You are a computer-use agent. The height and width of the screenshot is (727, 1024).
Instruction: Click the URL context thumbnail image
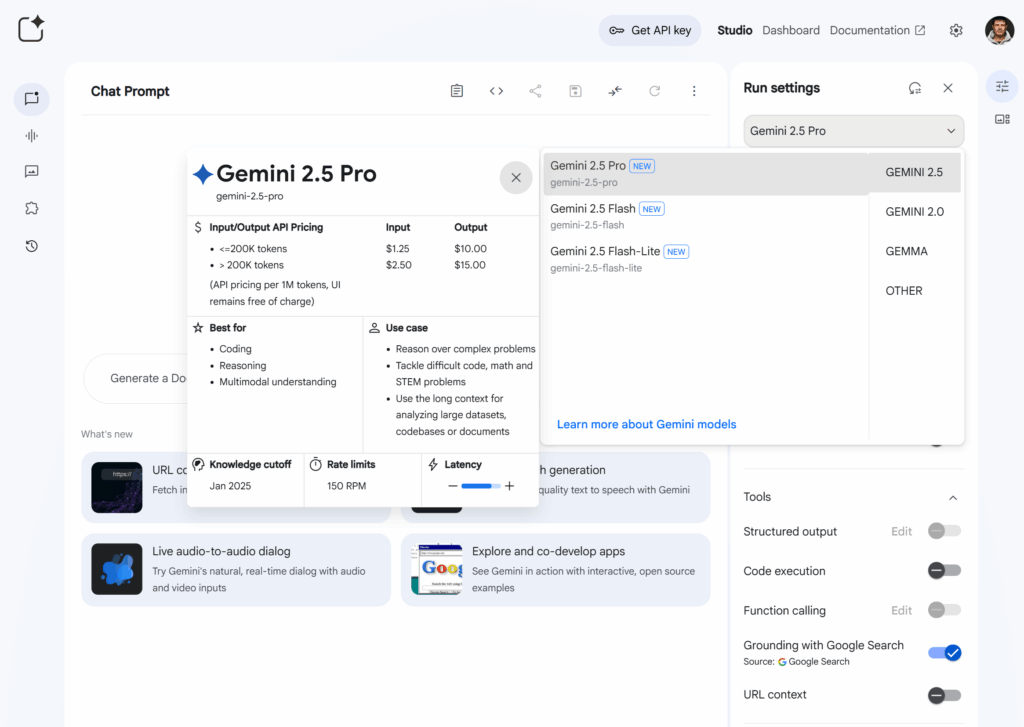tap(117, 487)
